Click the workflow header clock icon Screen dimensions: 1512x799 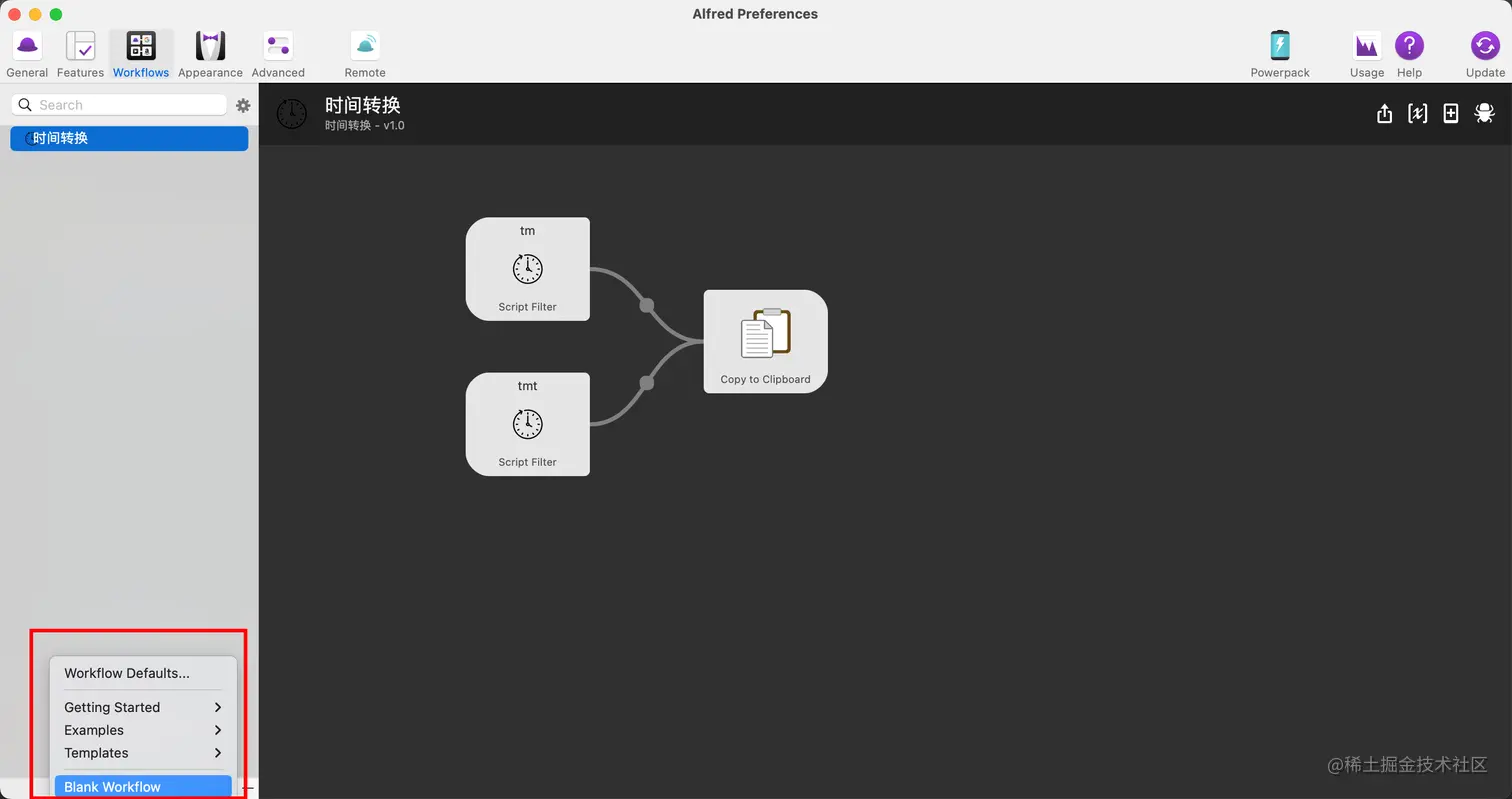(291, 113)
